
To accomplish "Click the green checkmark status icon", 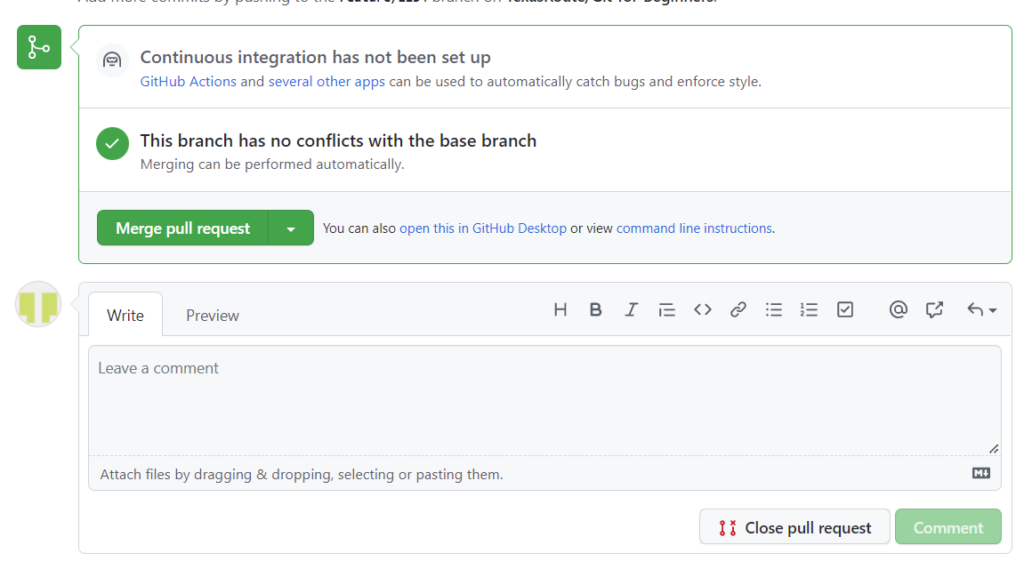I will 112,143.
